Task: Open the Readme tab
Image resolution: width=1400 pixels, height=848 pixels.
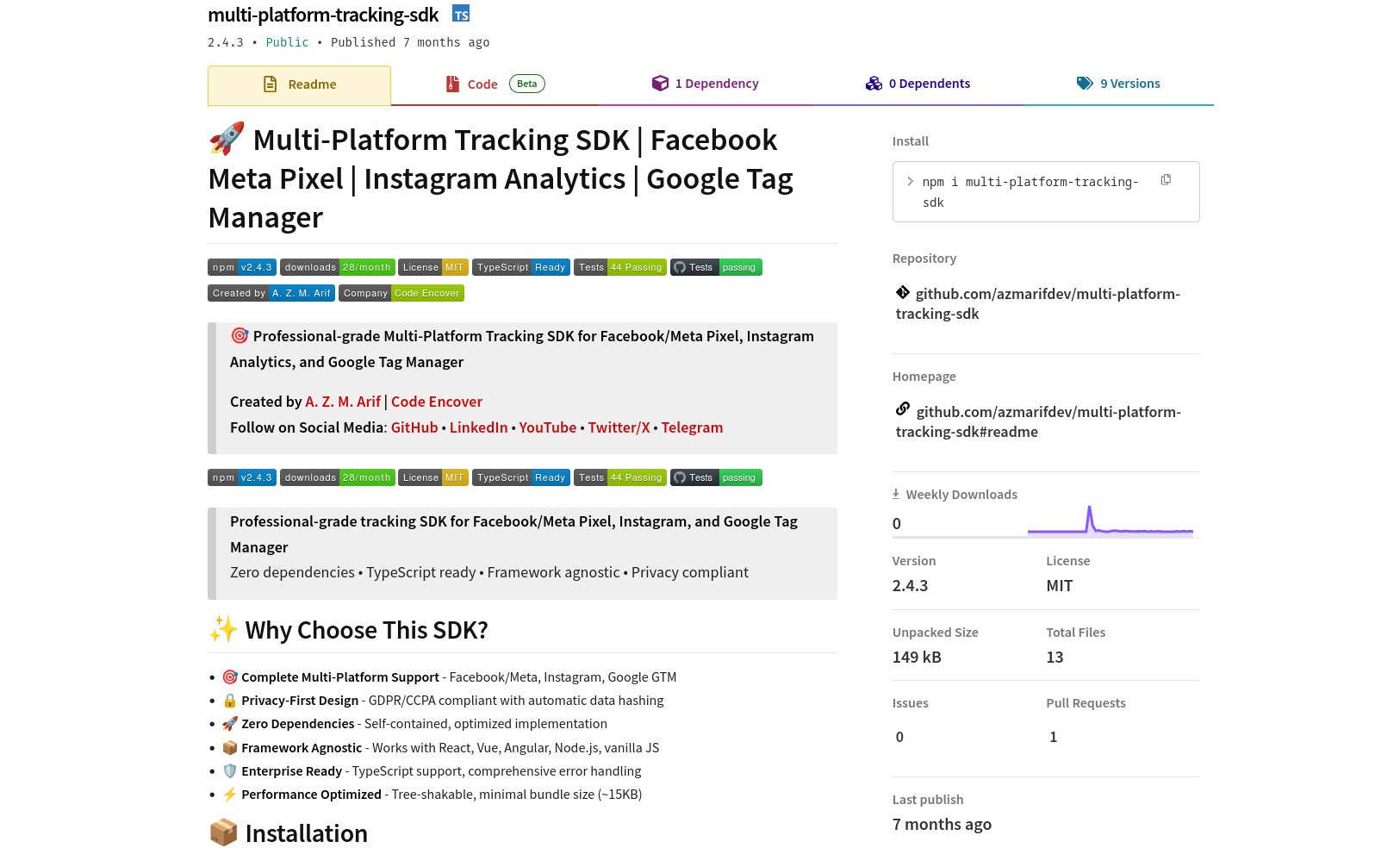Action: point(299,84)
